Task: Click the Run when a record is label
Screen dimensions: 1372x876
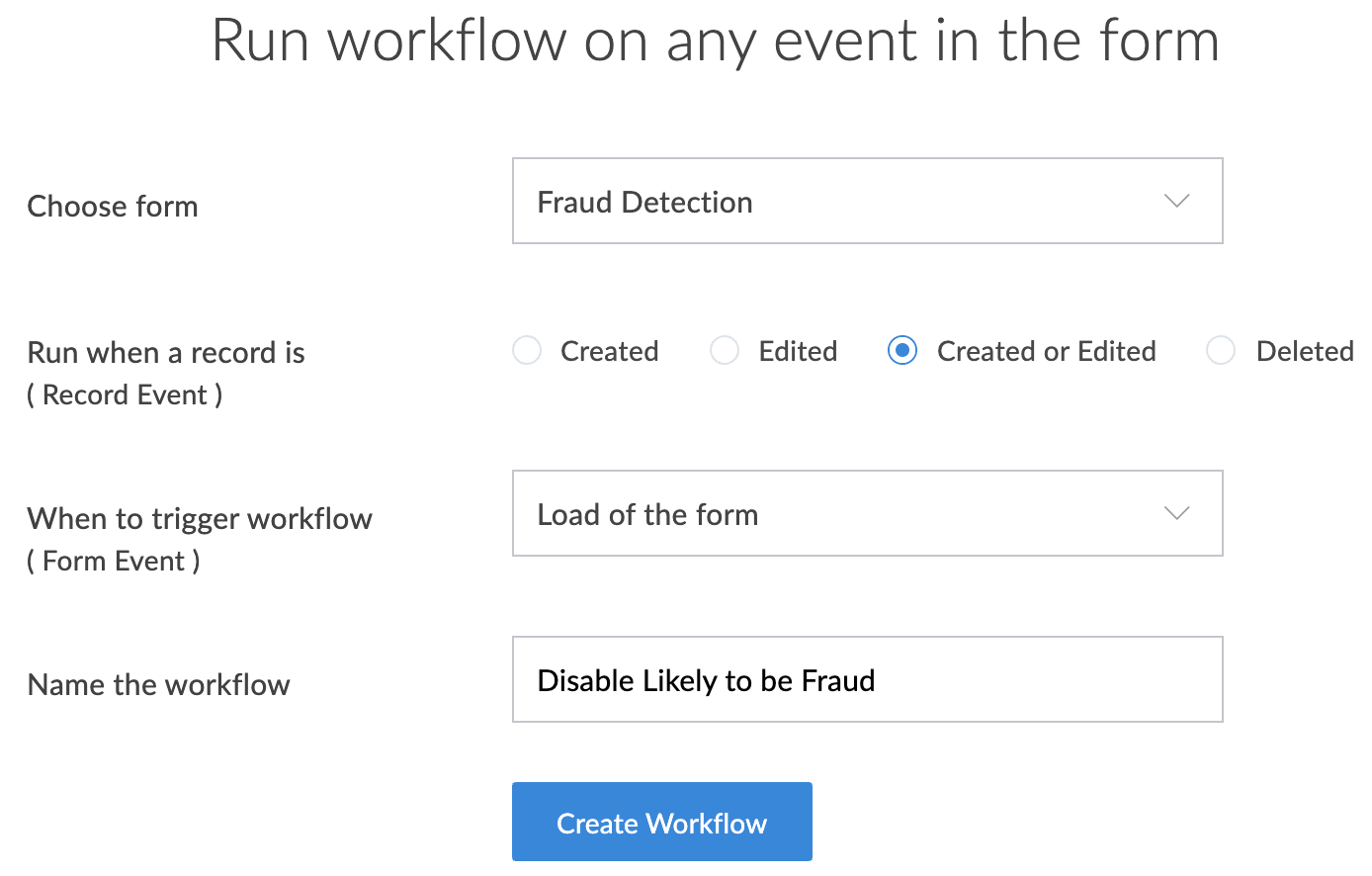Action: (166, 353)
